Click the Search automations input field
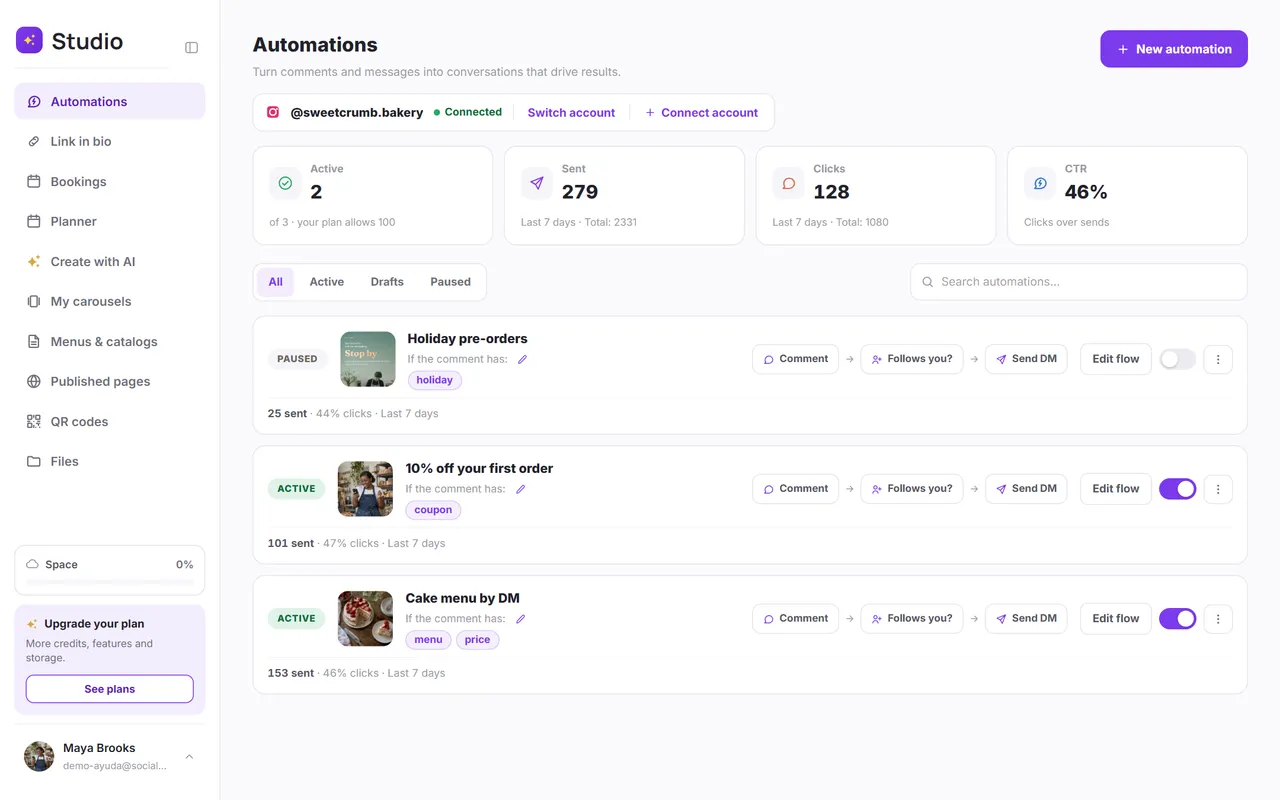Image resolution: width=1280 pixels, height=800 pixels. tap(1079, 282)
